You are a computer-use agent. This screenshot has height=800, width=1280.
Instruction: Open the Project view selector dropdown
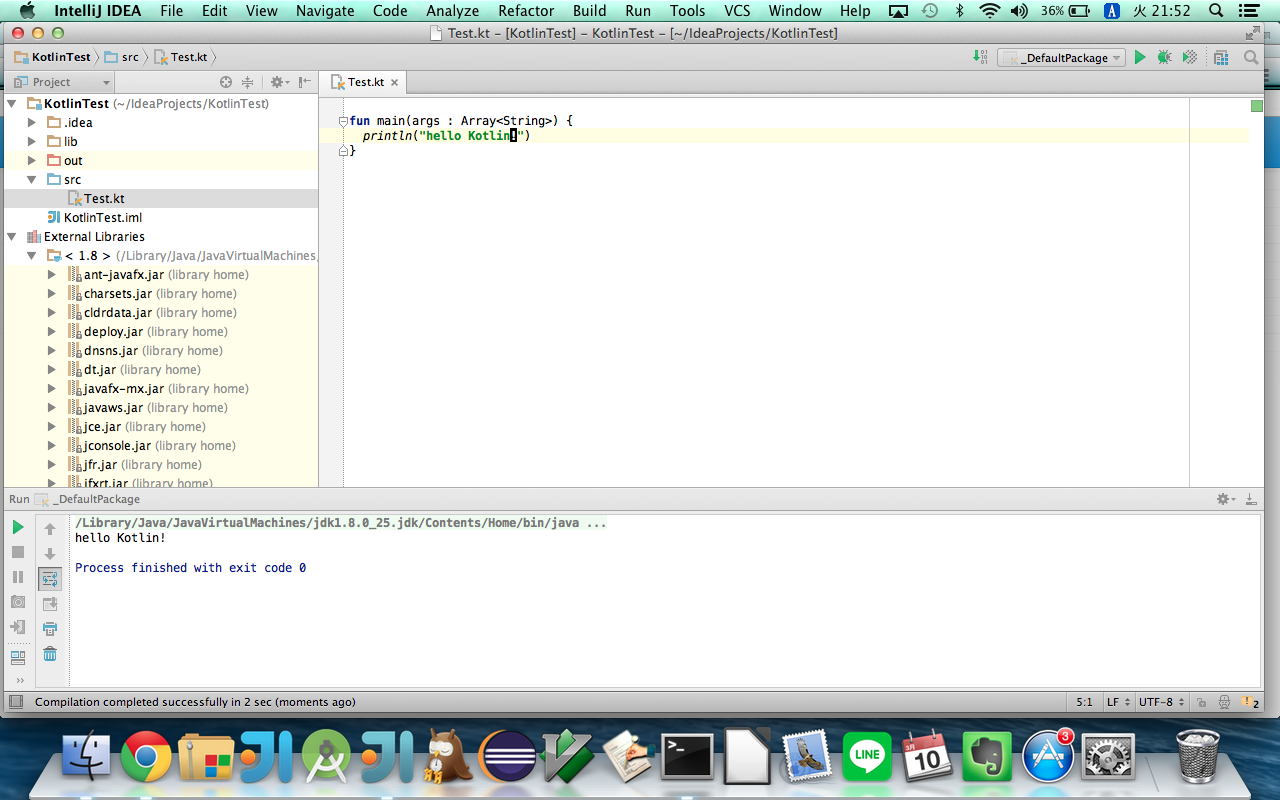click(61, 82)
